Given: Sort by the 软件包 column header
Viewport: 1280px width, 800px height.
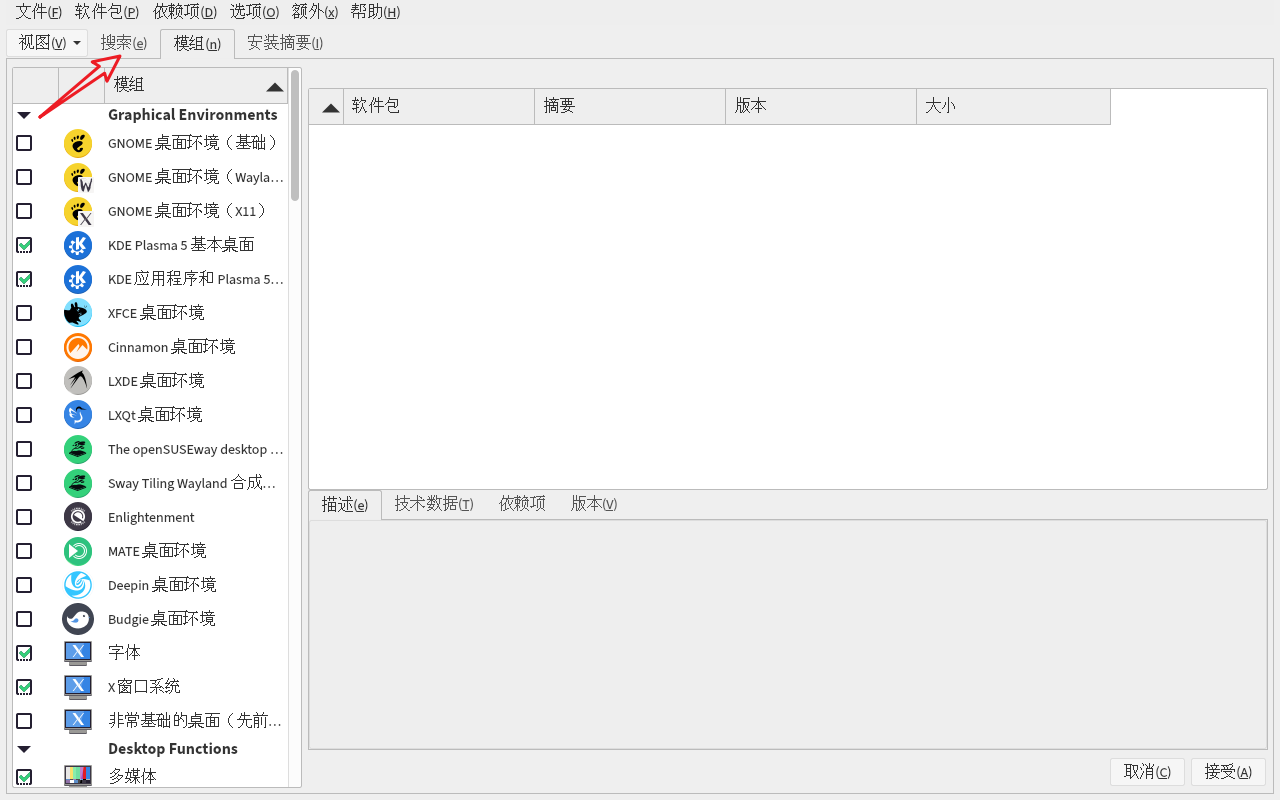Looking at the screenshot, I should coord(439,107).
